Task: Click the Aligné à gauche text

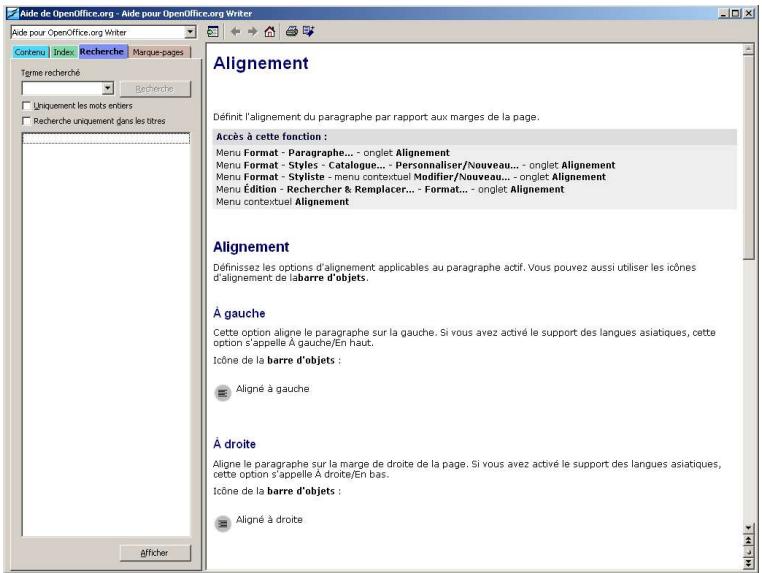Action: [x=273, y=389]
